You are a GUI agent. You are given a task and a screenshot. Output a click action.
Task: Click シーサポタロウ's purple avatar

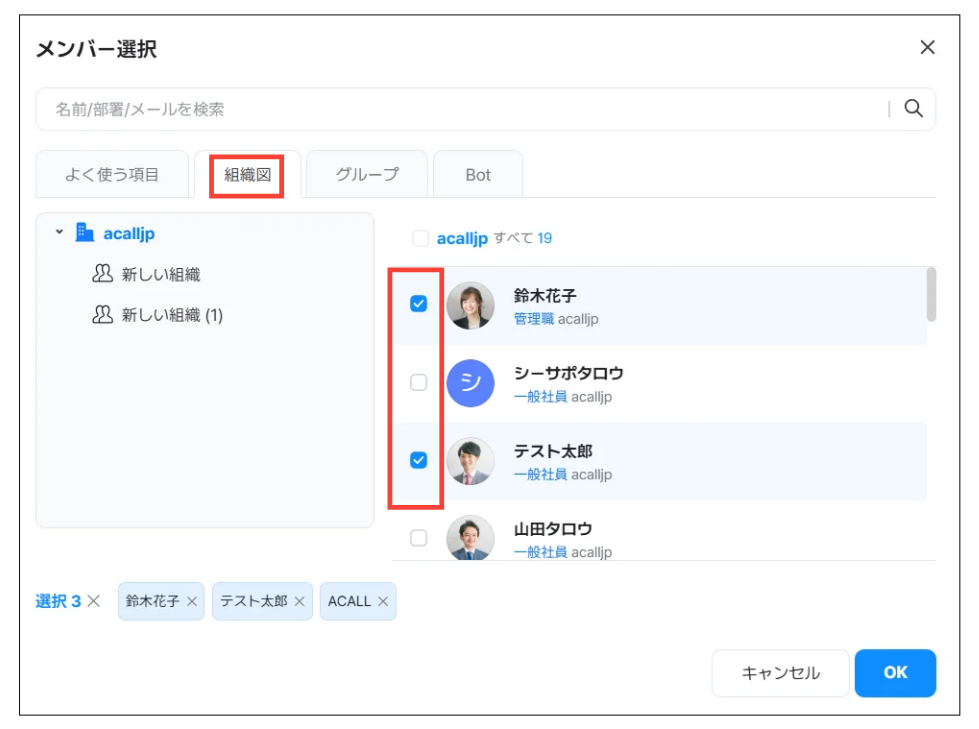click(470, 383)
